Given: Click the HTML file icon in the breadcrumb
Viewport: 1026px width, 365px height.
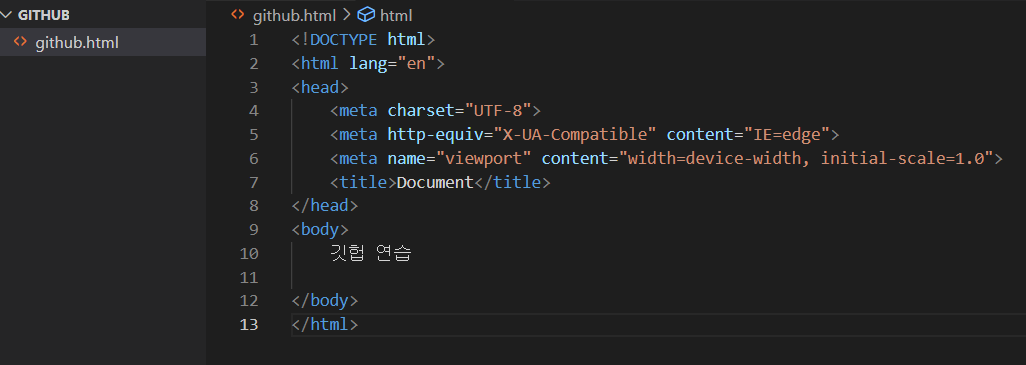Looking at the screenshot, I should (x=238, y=14).
